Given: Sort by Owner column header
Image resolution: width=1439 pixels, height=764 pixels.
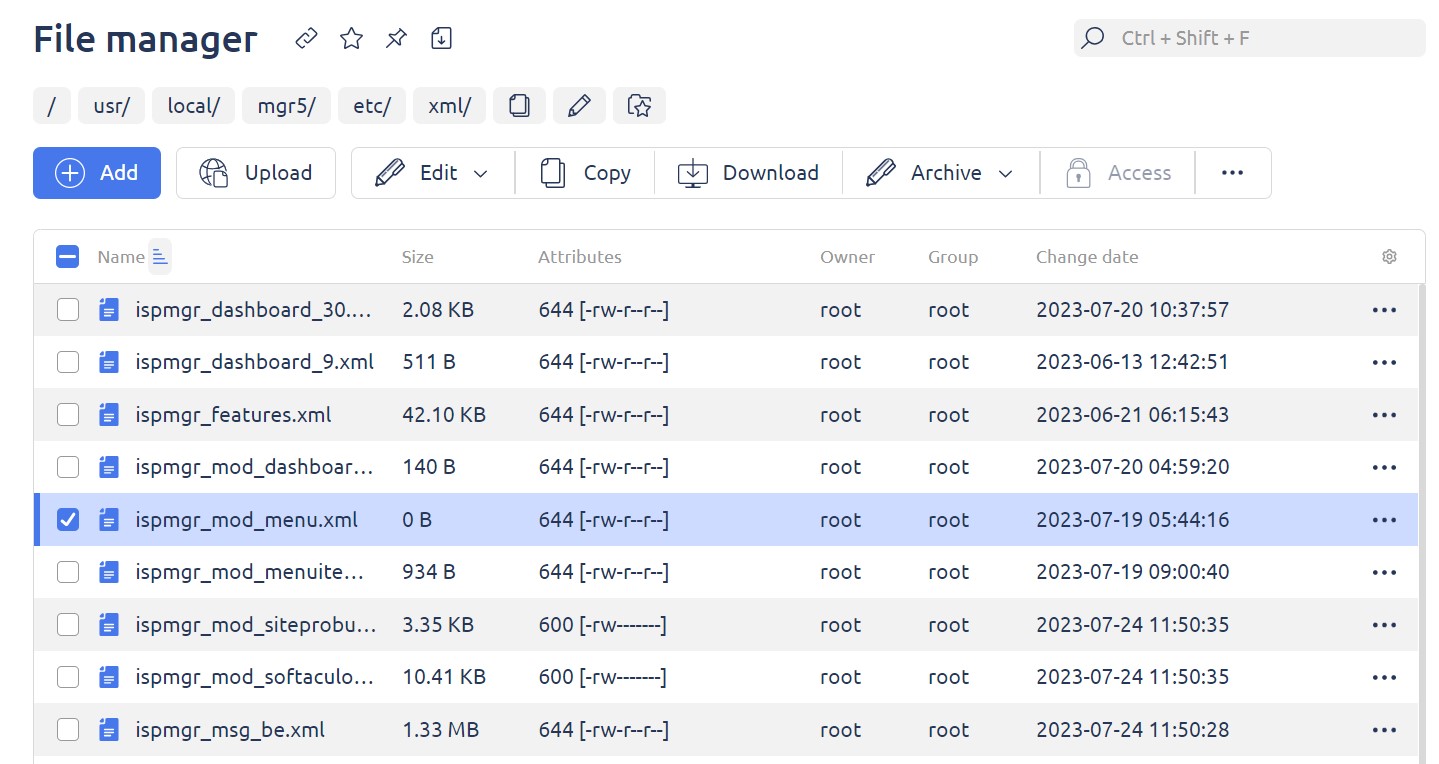Looking at the screenshot, I should pyautogui.click(x=848, y=257).
